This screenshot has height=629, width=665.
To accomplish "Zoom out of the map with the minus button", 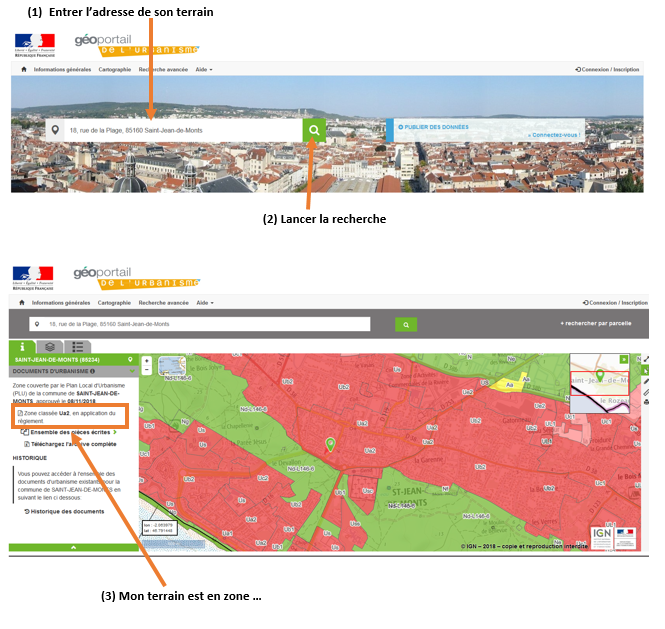I will pos(147,369).
